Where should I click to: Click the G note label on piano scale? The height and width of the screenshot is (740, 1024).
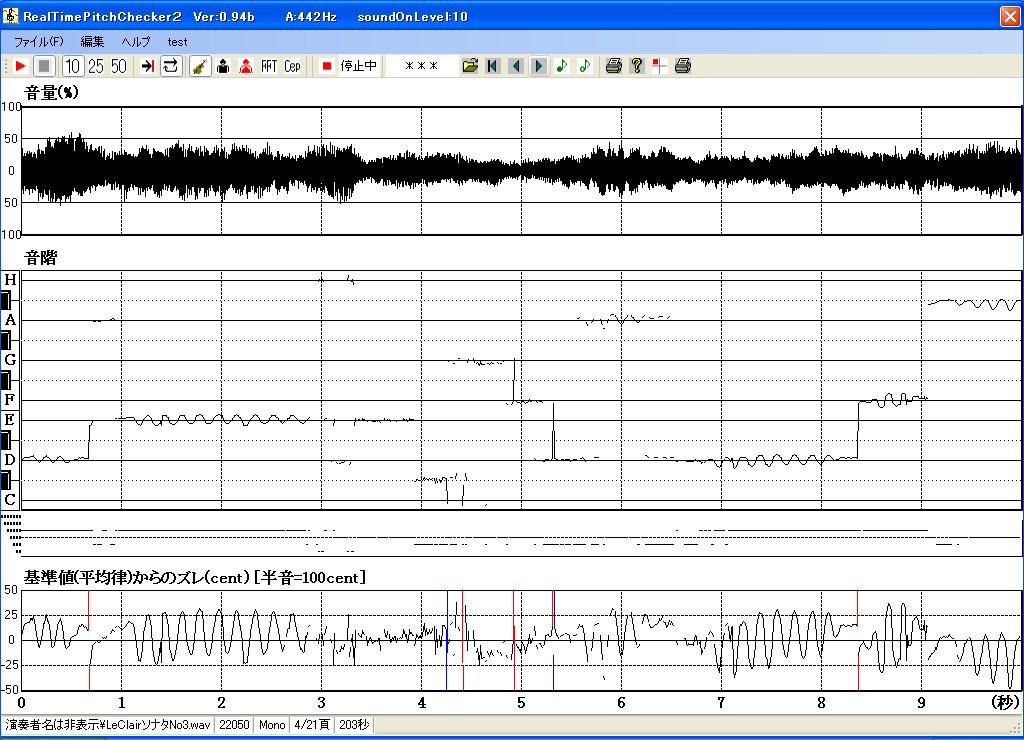[10, 360]
